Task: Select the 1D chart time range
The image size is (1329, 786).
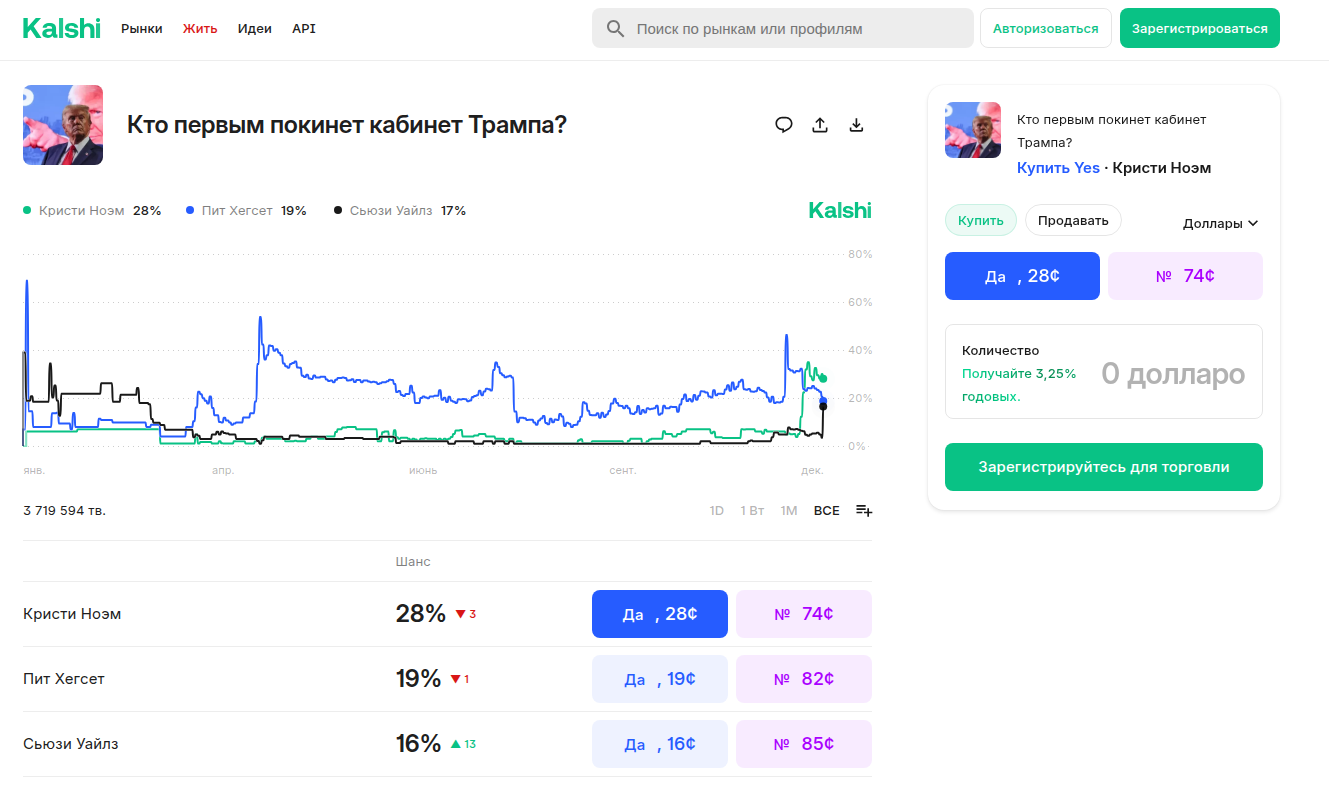Action: [716, 511]
